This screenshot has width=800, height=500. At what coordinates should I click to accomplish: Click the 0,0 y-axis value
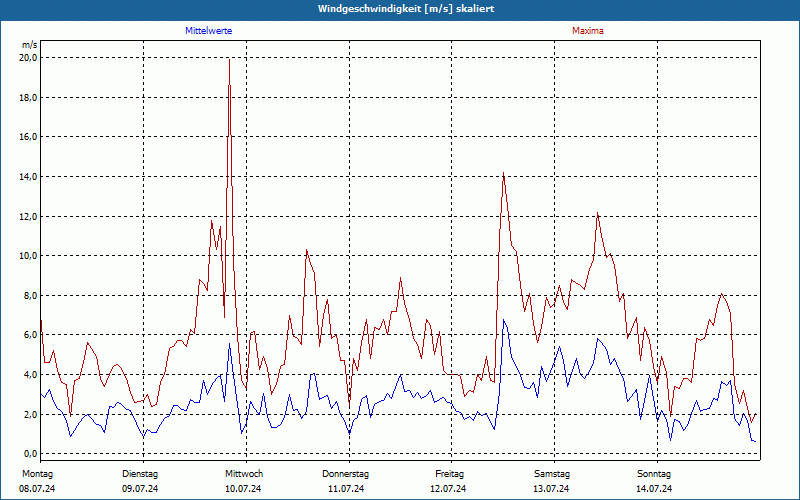[x=31, y=454]
